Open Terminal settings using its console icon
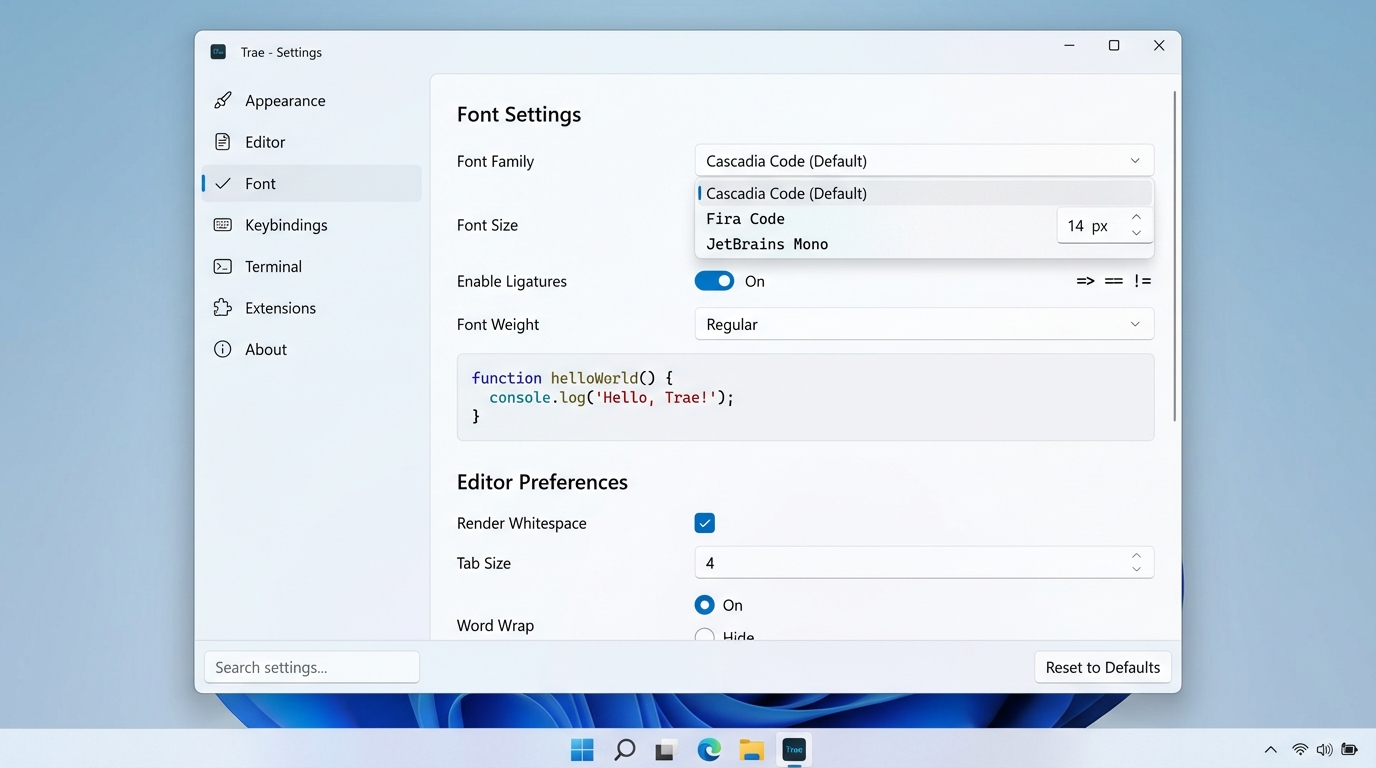The height and width of the screenshot is (768, 1376). click(x=221, y=266)
